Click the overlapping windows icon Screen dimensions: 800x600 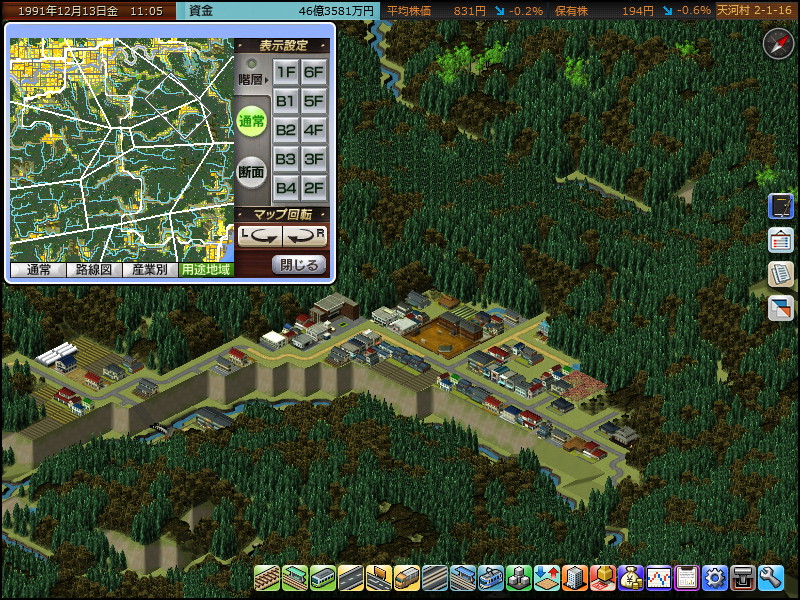pos(781,308)
